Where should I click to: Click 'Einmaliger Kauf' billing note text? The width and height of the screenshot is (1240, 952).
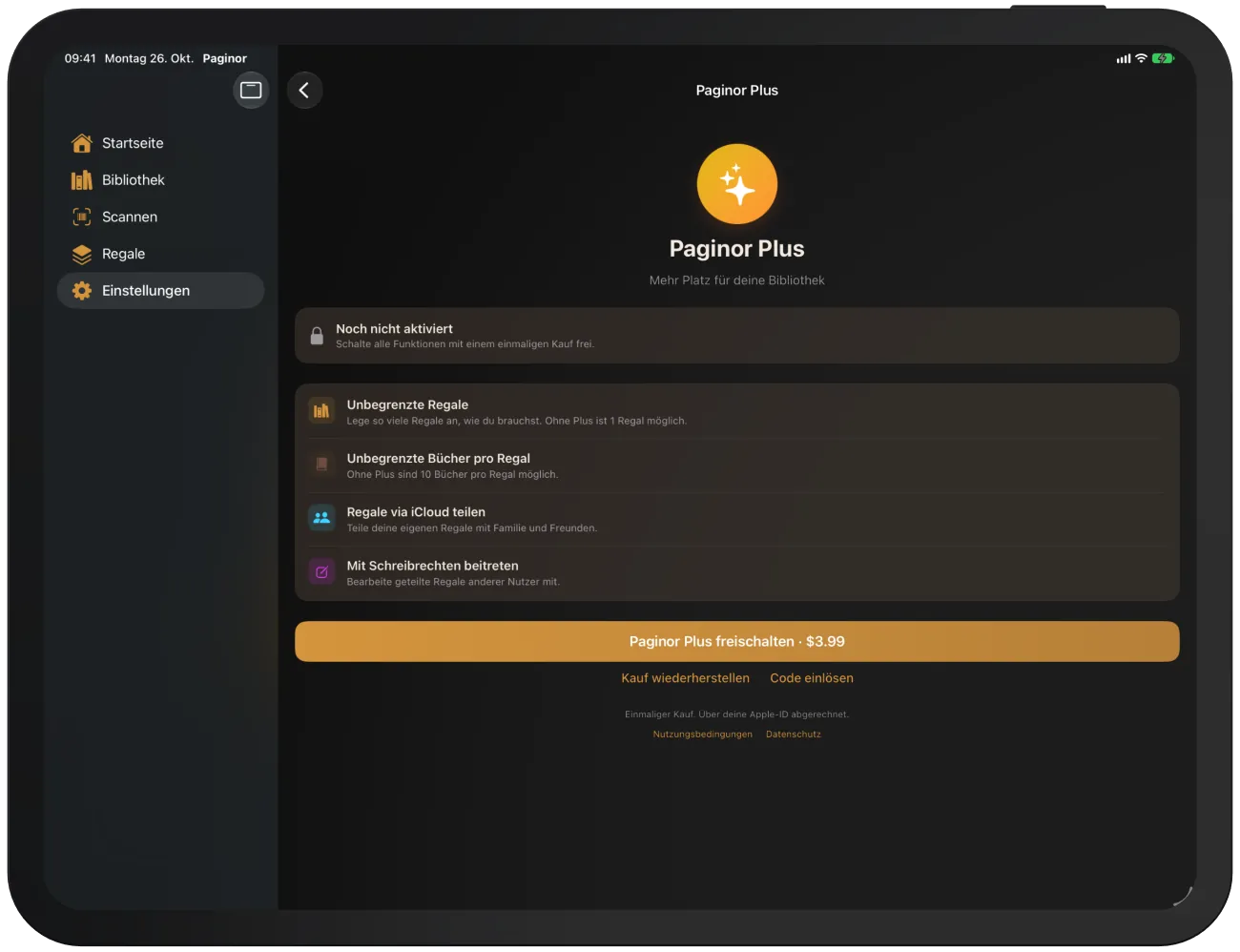click(x=737, y=714)
